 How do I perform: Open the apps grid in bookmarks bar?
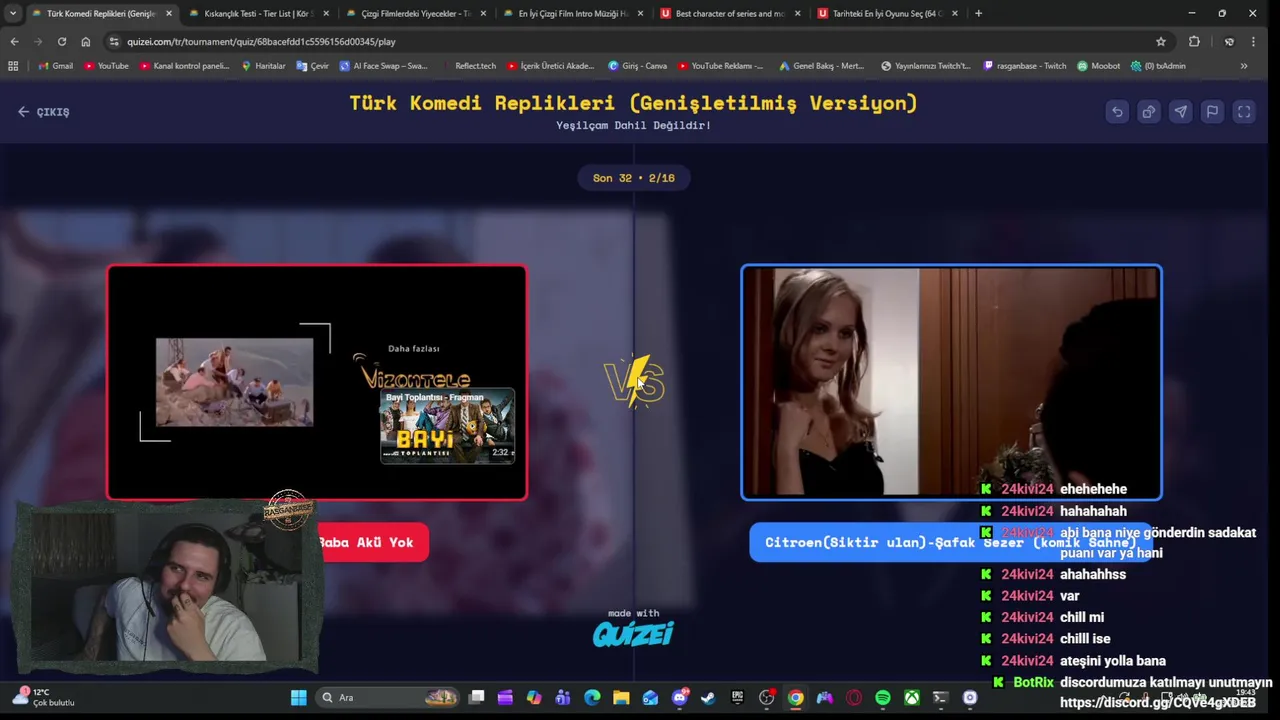click(x=13, y=66)
